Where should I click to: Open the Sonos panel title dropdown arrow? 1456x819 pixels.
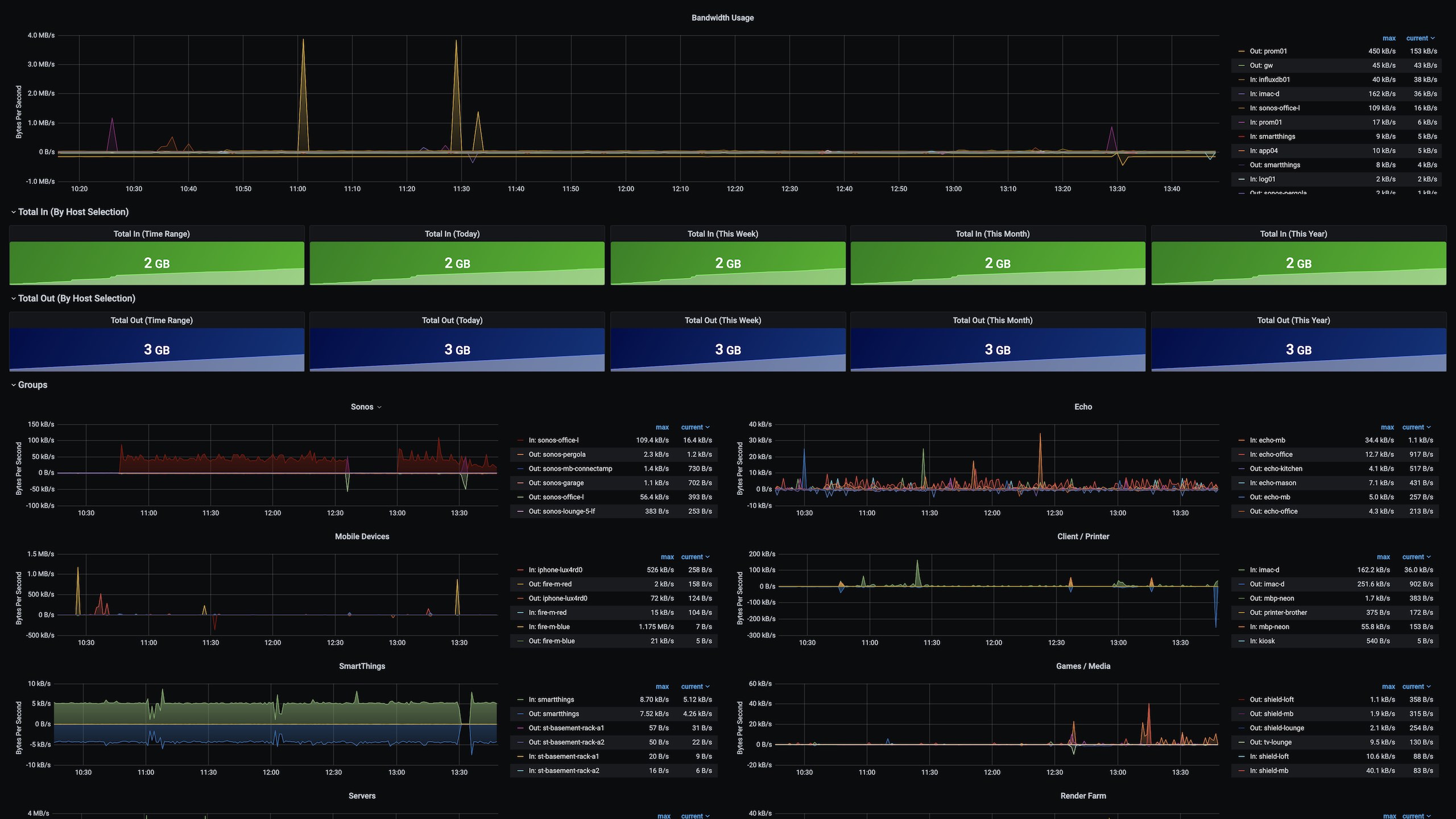coord(379,407)
